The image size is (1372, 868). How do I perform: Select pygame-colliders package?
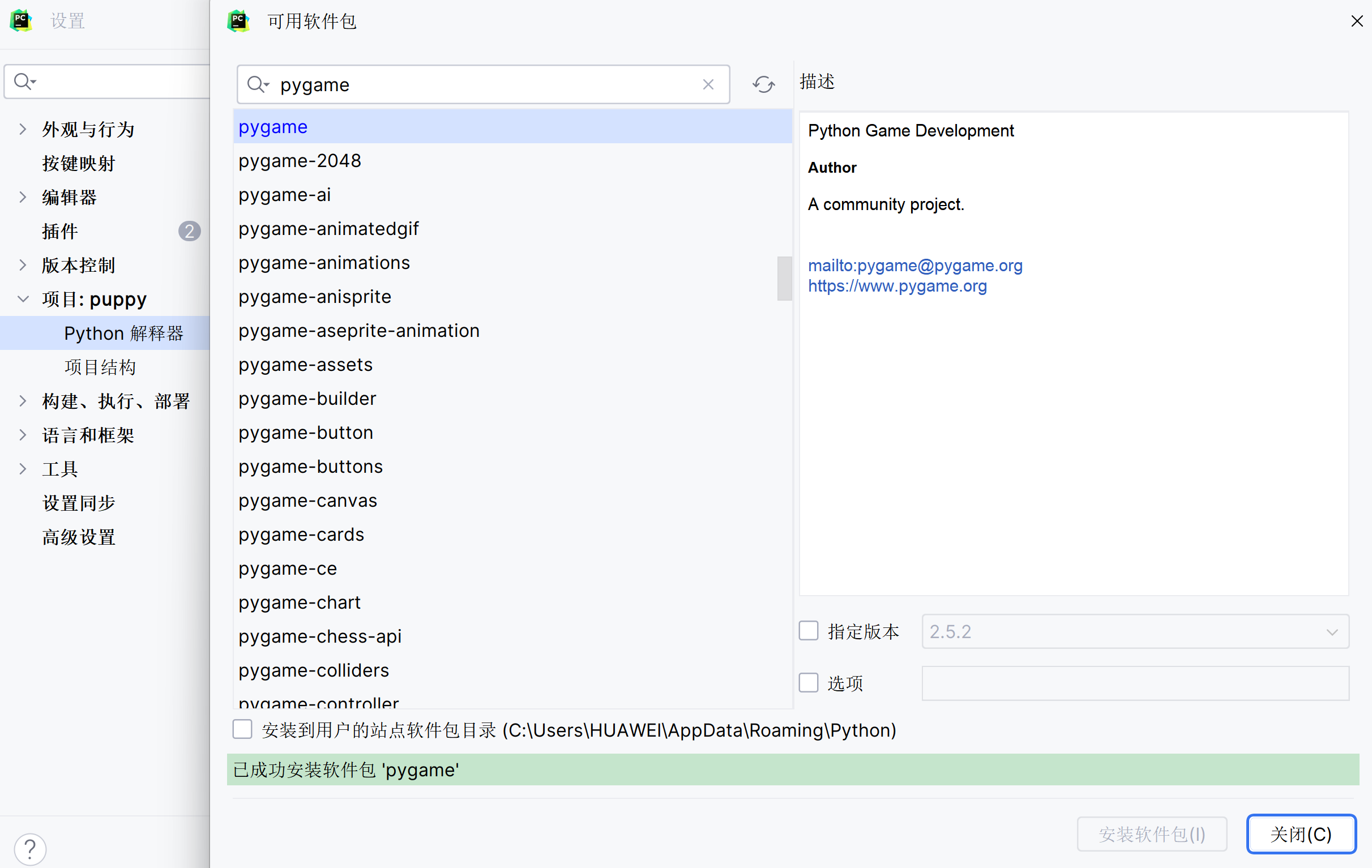pyautogui.click(x=512, y=670)
